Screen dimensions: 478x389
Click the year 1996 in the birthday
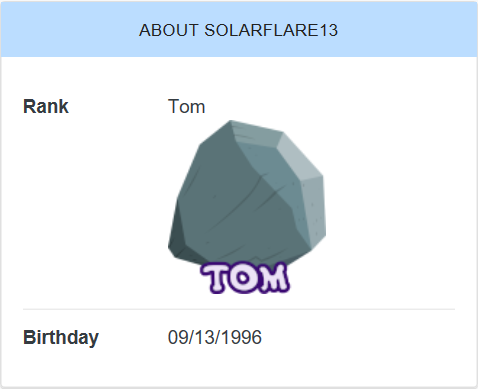click(x=241, y=337)
